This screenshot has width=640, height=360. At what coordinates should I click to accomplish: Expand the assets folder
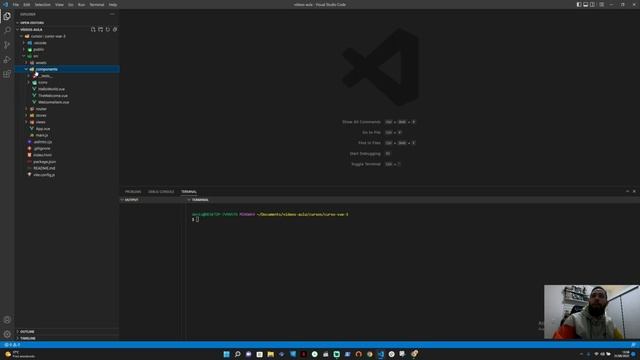pos(41,62)
